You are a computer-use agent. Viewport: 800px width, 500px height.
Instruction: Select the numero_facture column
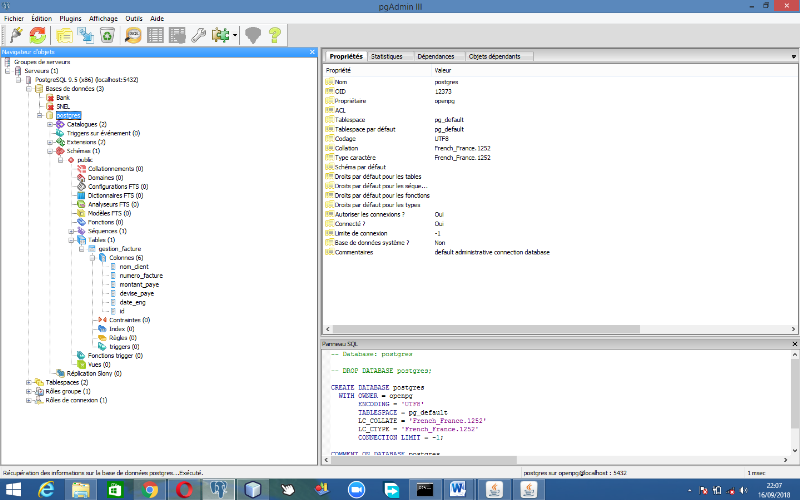tap(139, 275)
